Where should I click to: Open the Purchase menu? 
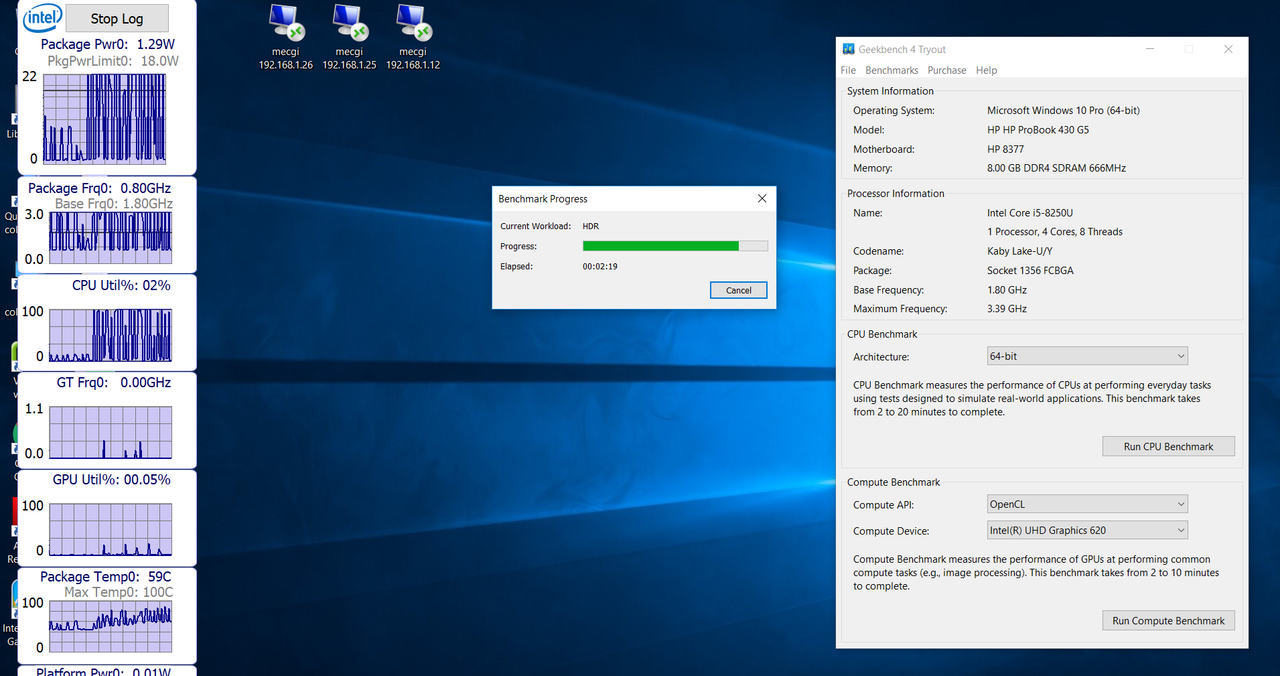947,70
